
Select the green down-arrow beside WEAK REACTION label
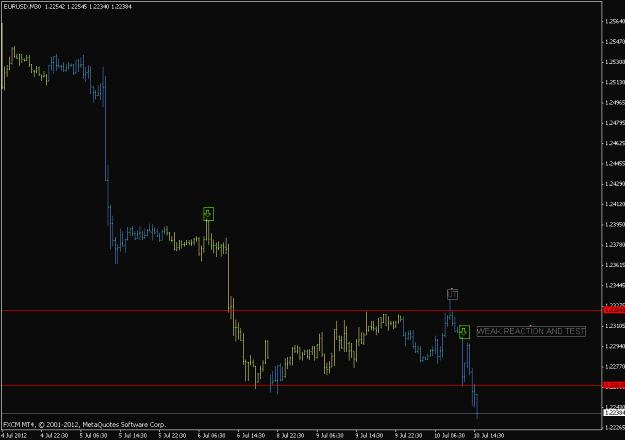click(464, 332)
